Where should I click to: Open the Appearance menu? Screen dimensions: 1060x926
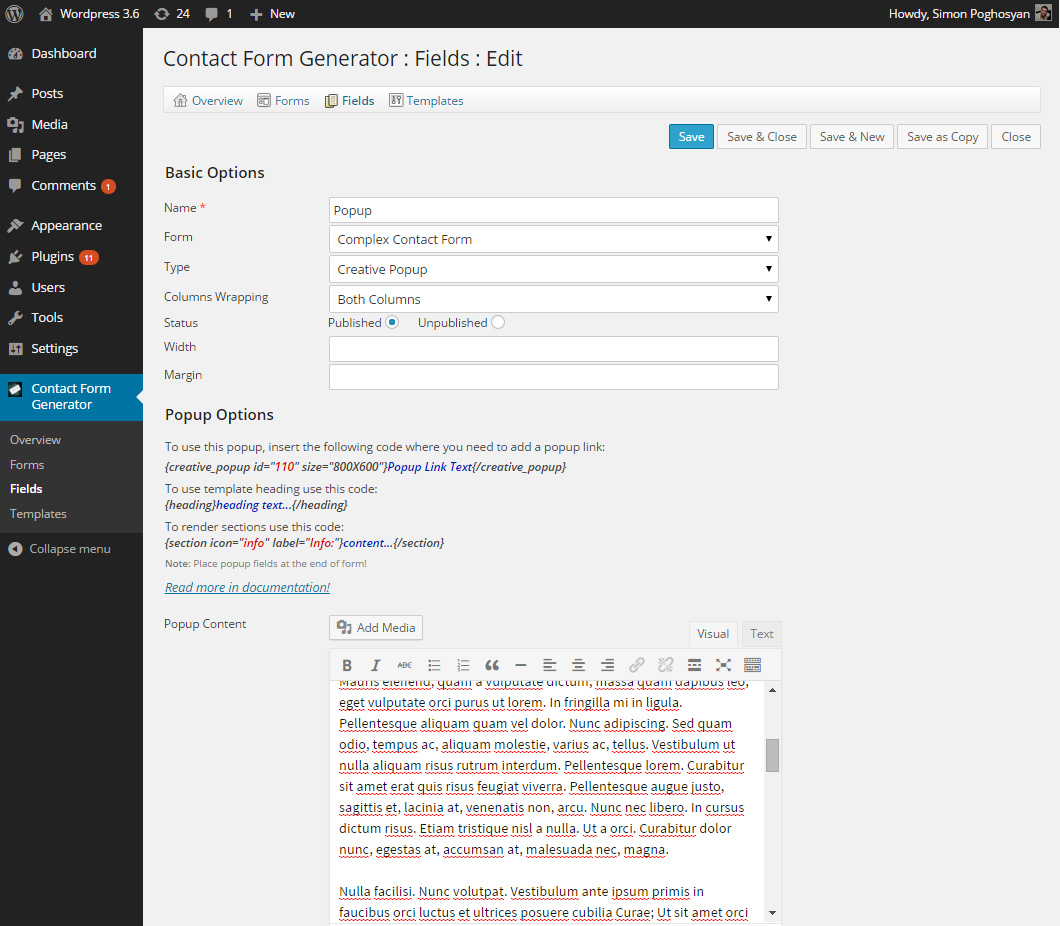[66, 226]
